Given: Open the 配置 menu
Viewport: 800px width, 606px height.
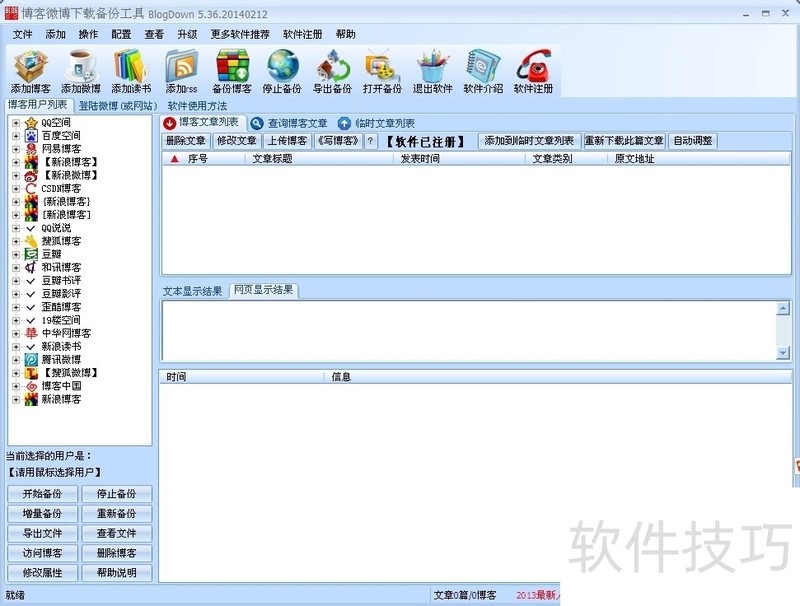Looking at the screenshot, I should 121,34.
